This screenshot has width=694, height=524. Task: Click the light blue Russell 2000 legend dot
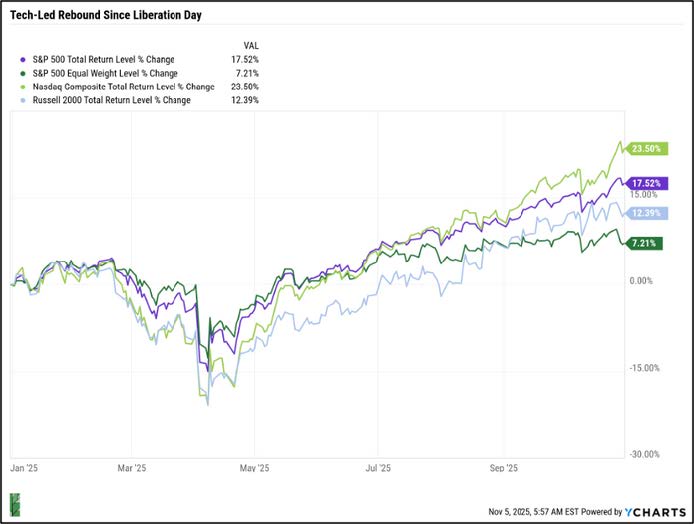pyautogui.click(x=23, y=99)
